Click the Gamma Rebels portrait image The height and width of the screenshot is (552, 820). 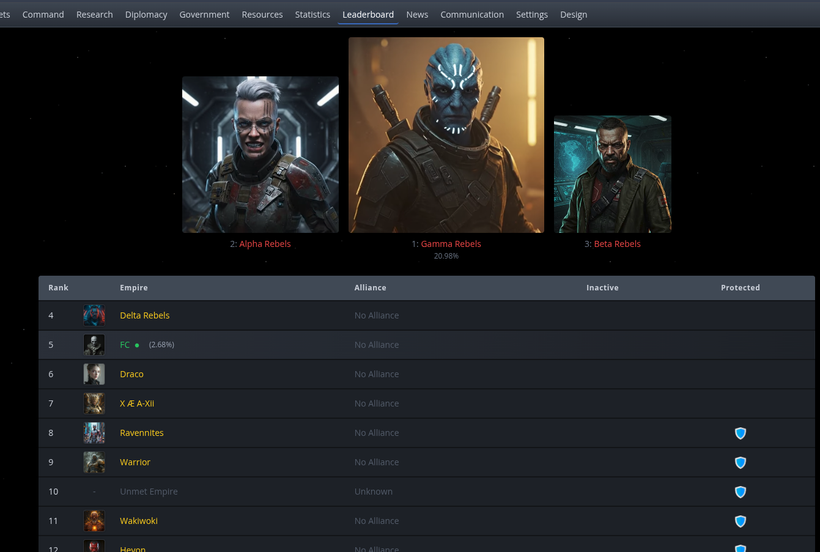click(x=446, y=135)
